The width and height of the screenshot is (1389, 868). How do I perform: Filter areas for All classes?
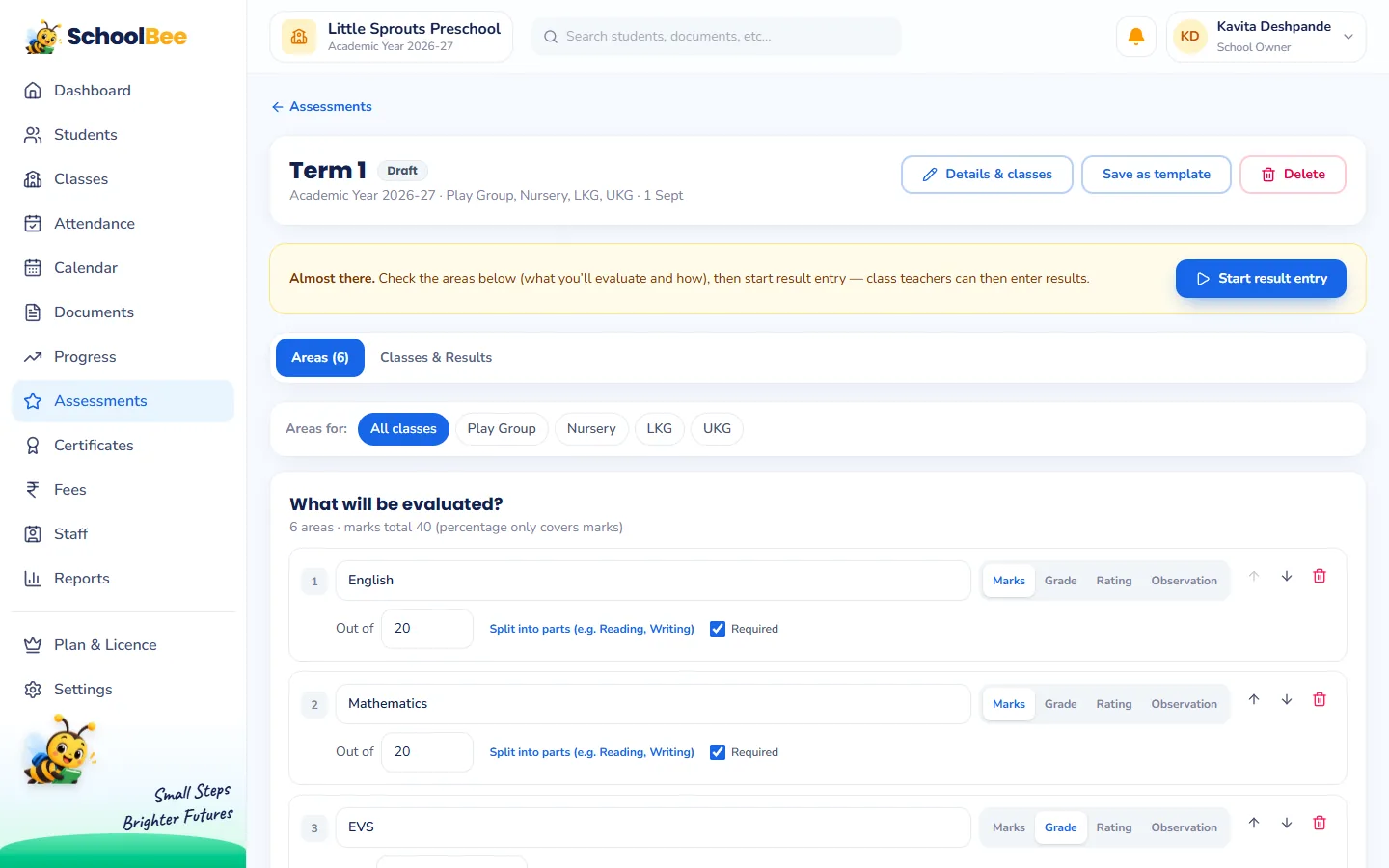click(403, 429)
